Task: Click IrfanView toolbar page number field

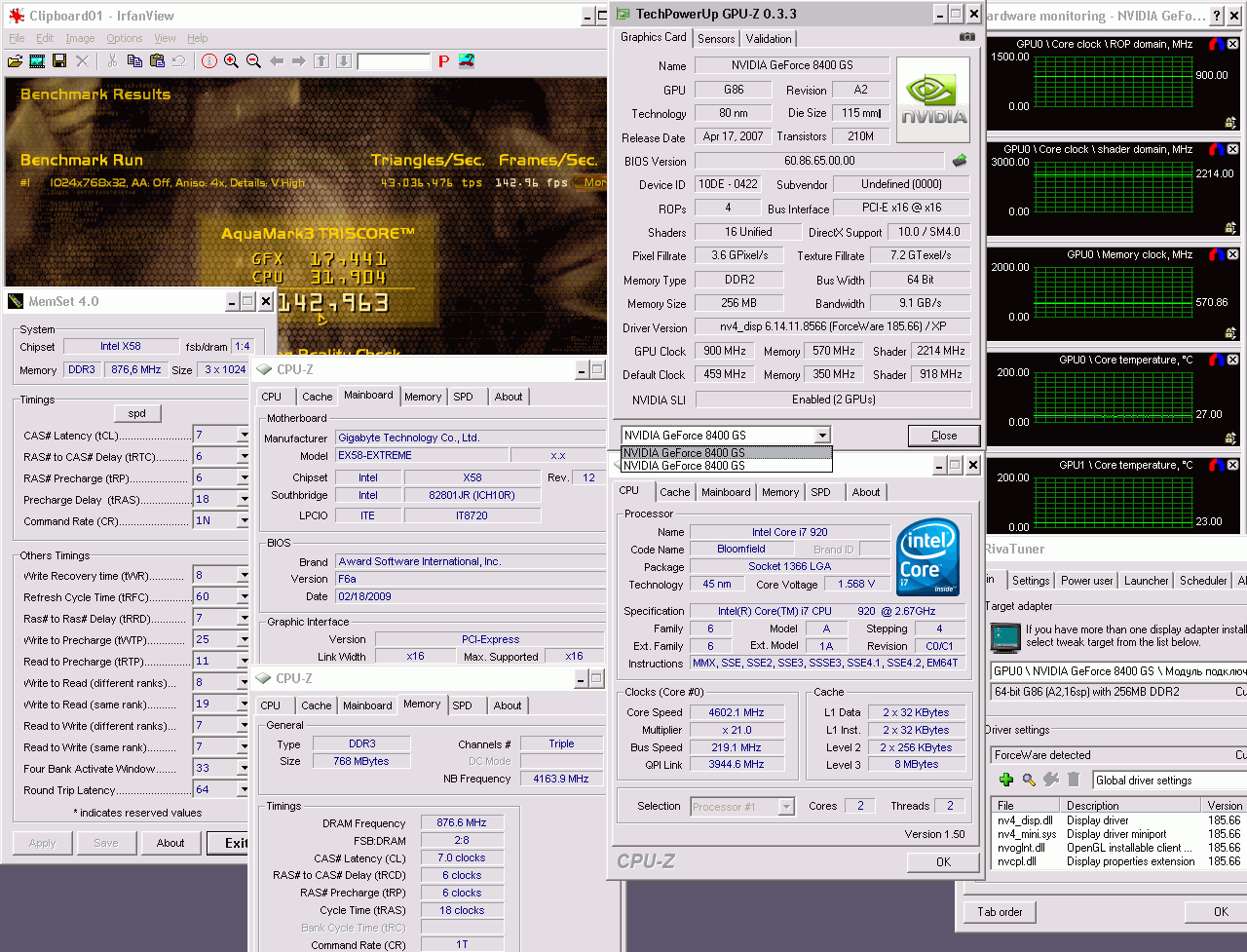Action: 394,61
